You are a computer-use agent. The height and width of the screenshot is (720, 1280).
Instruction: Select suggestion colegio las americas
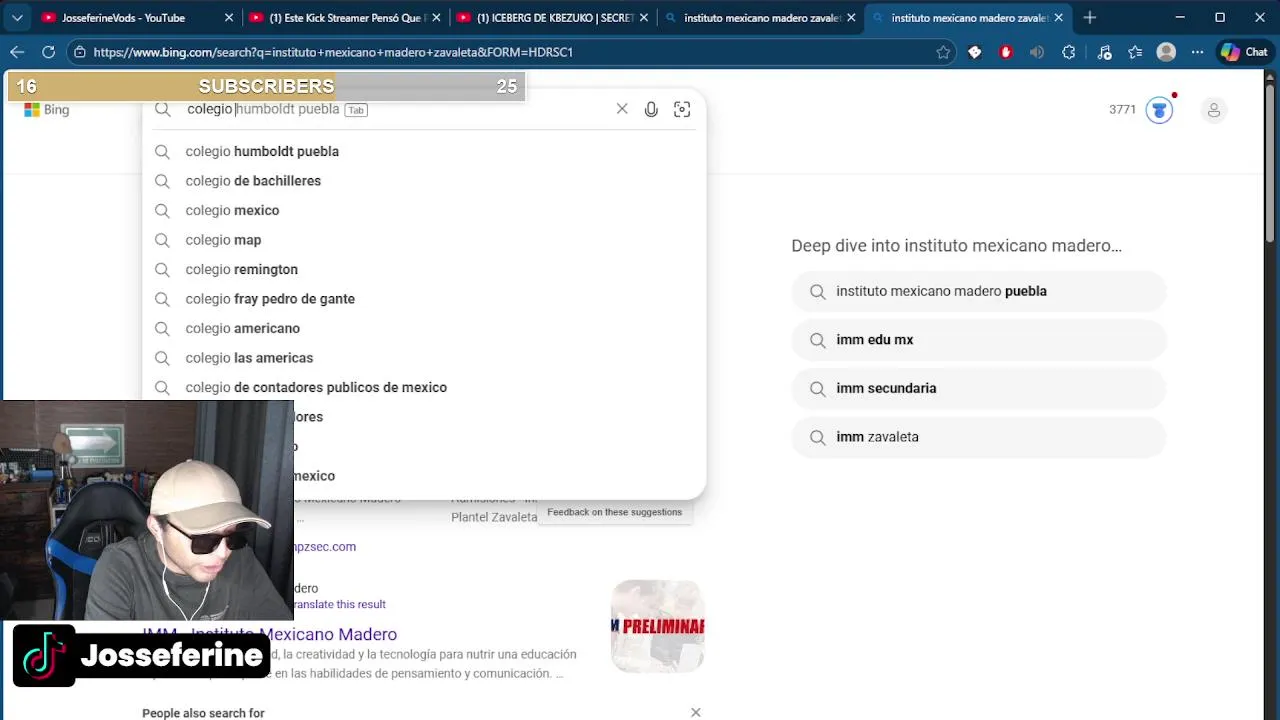424,358
